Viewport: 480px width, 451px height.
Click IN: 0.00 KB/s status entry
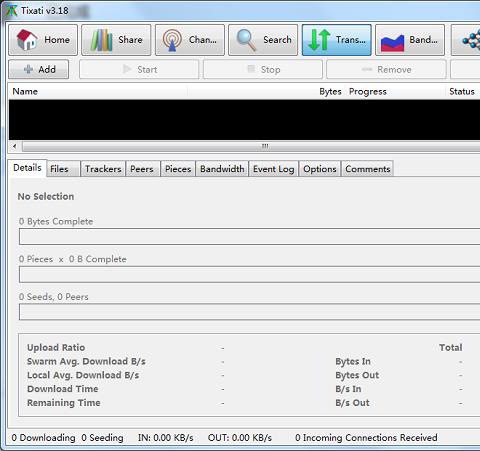[x=166, y=437]
